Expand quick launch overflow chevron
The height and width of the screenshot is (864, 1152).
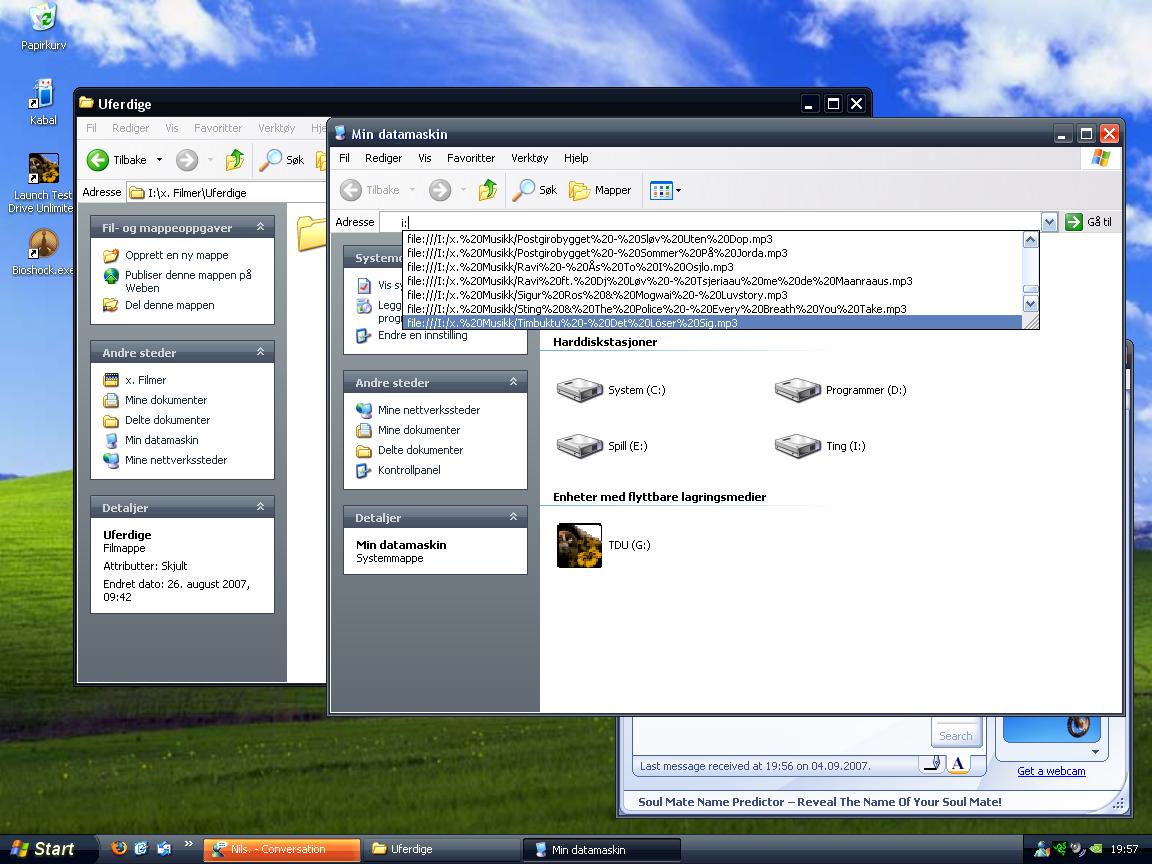(x=188, y=844)
